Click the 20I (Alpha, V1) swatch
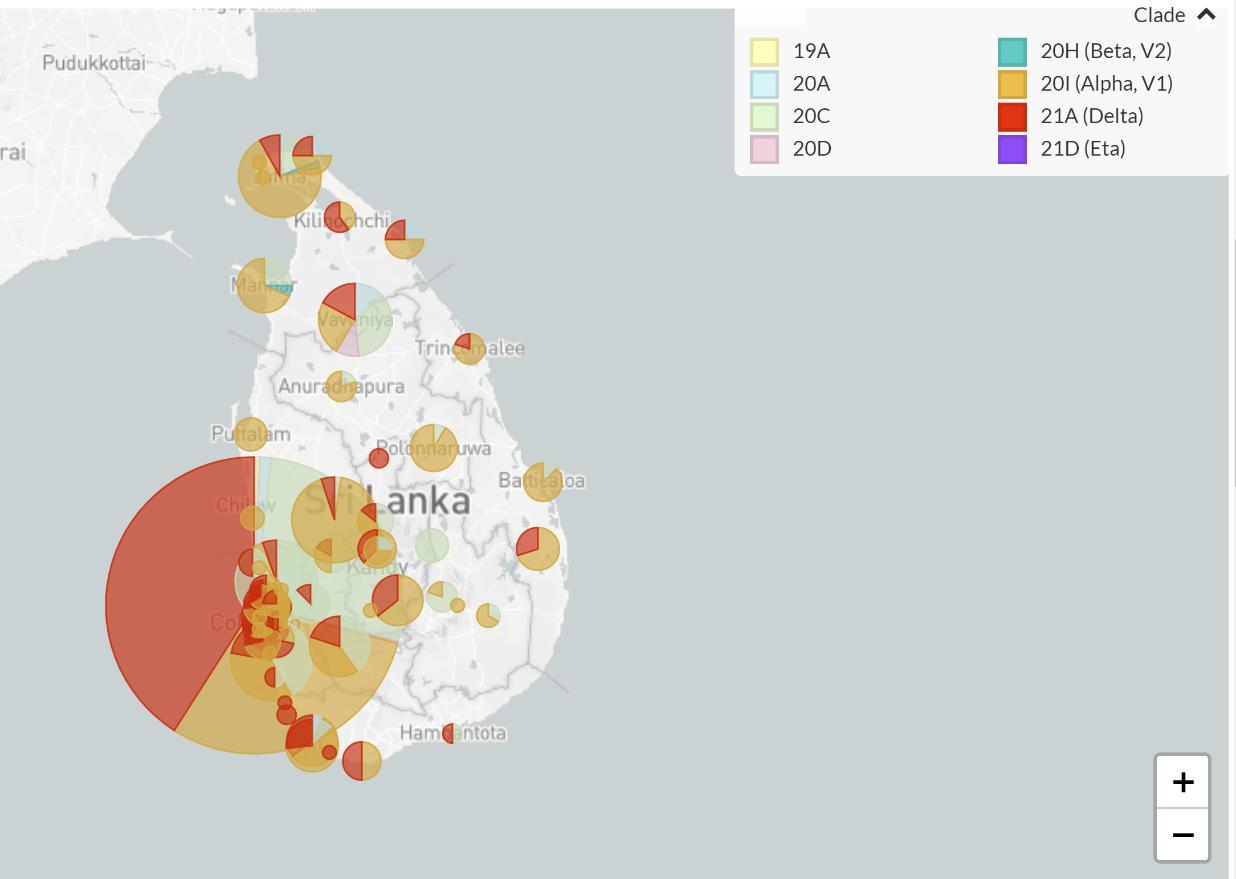 [x=1012, y=84]
